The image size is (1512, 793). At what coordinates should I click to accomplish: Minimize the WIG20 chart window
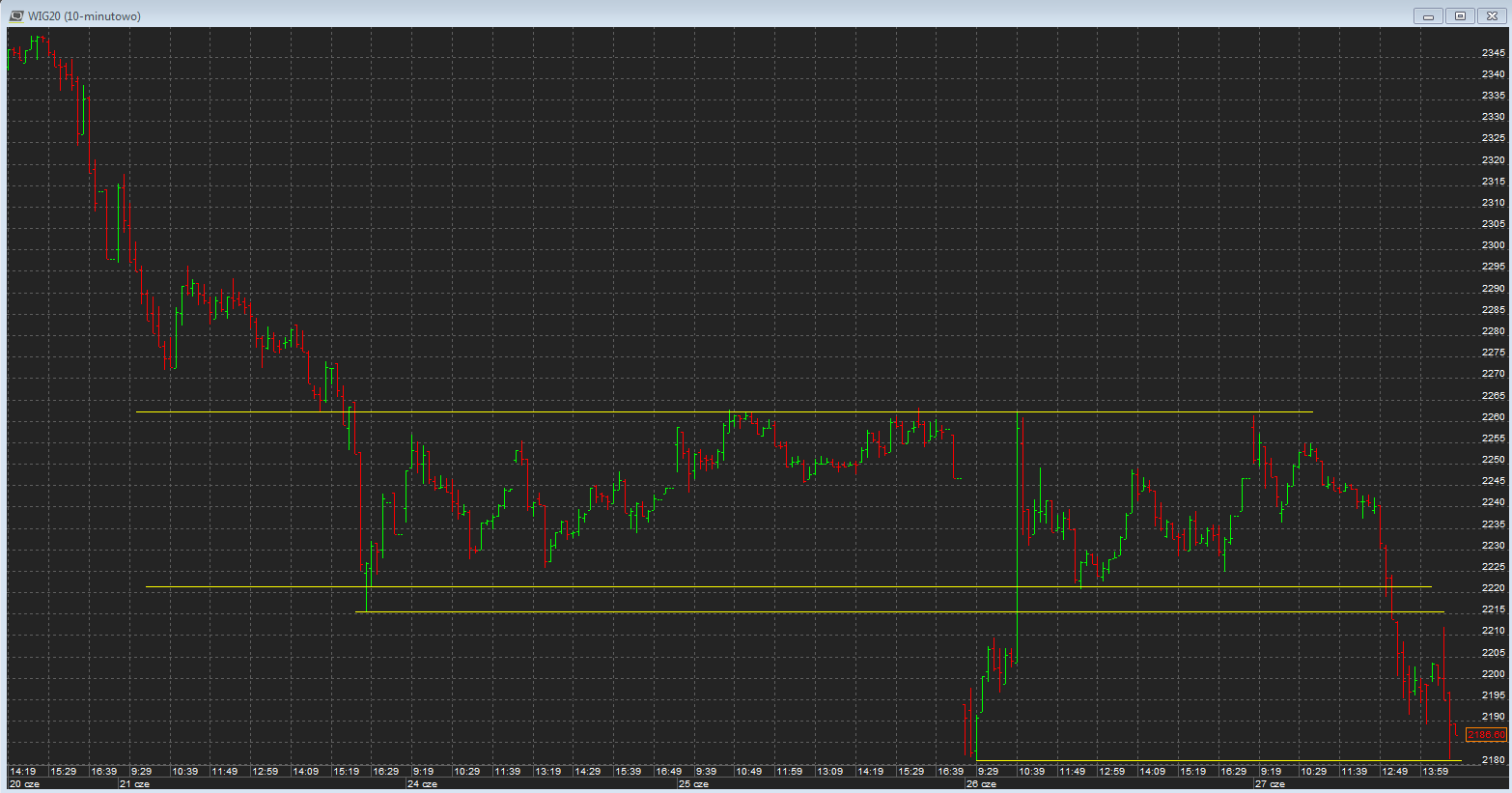pyautogui.click(x=1428, y=15)
